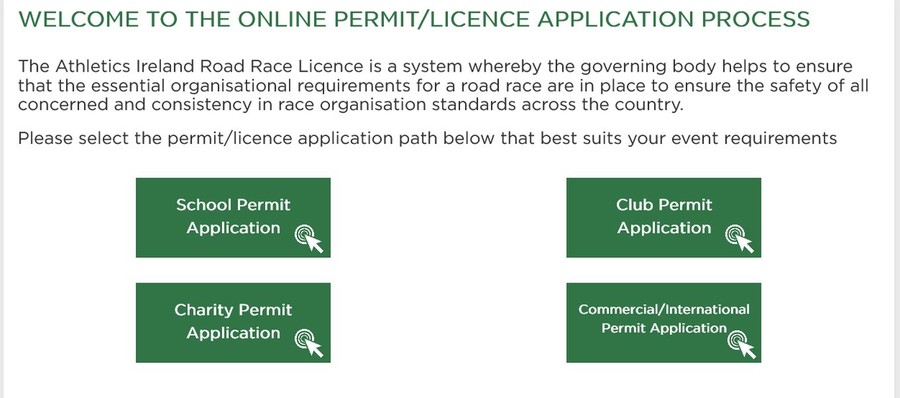Click the 'APPLICATION PROCESS' words in the heading
The width and height of the screenshot is (900, 398).
[674, 20]
